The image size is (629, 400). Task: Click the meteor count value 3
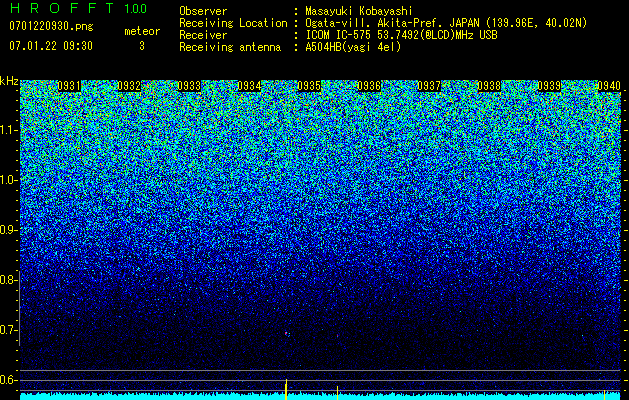click(x=142, y=46)
